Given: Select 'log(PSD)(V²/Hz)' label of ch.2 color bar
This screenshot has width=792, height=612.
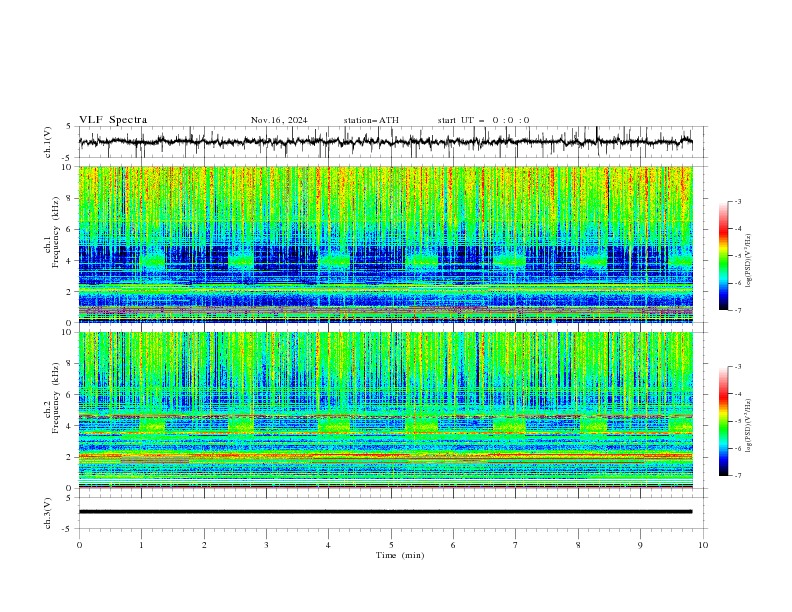Looking at the screenshot, I should coord(749,426).
